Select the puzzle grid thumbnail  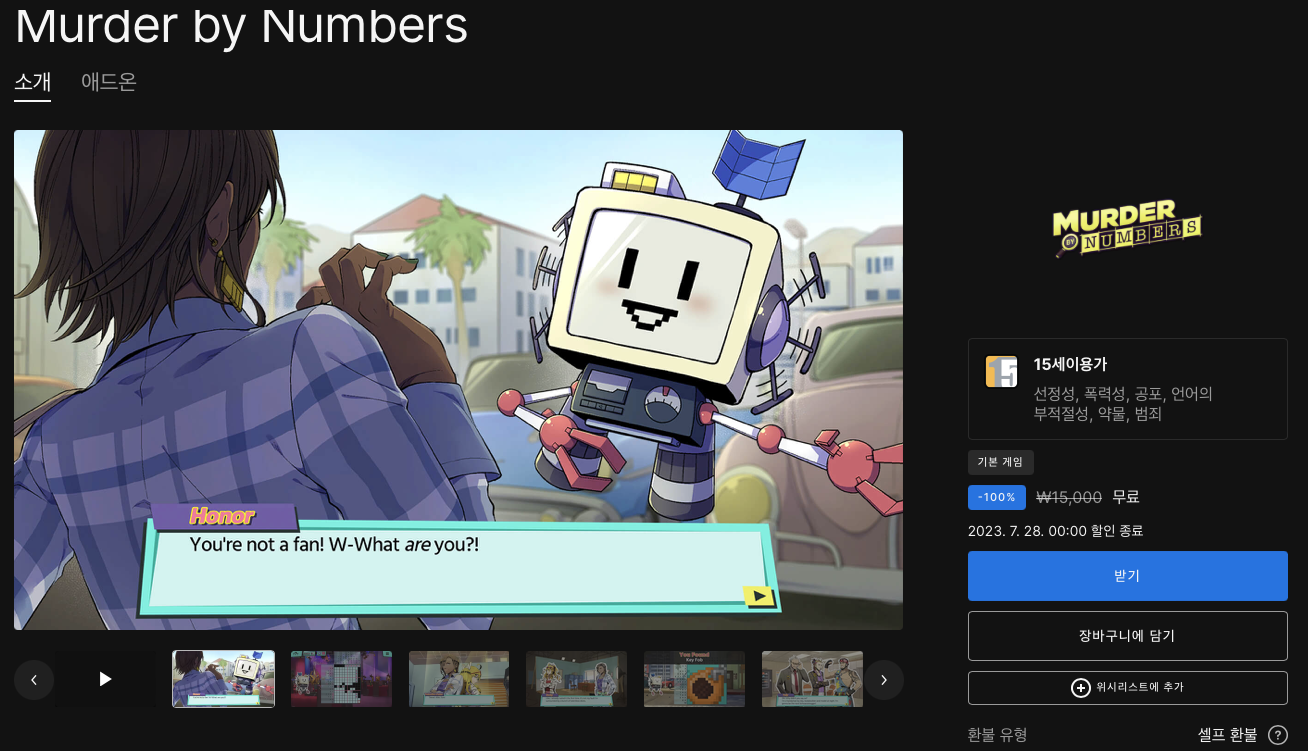[341, 679]
